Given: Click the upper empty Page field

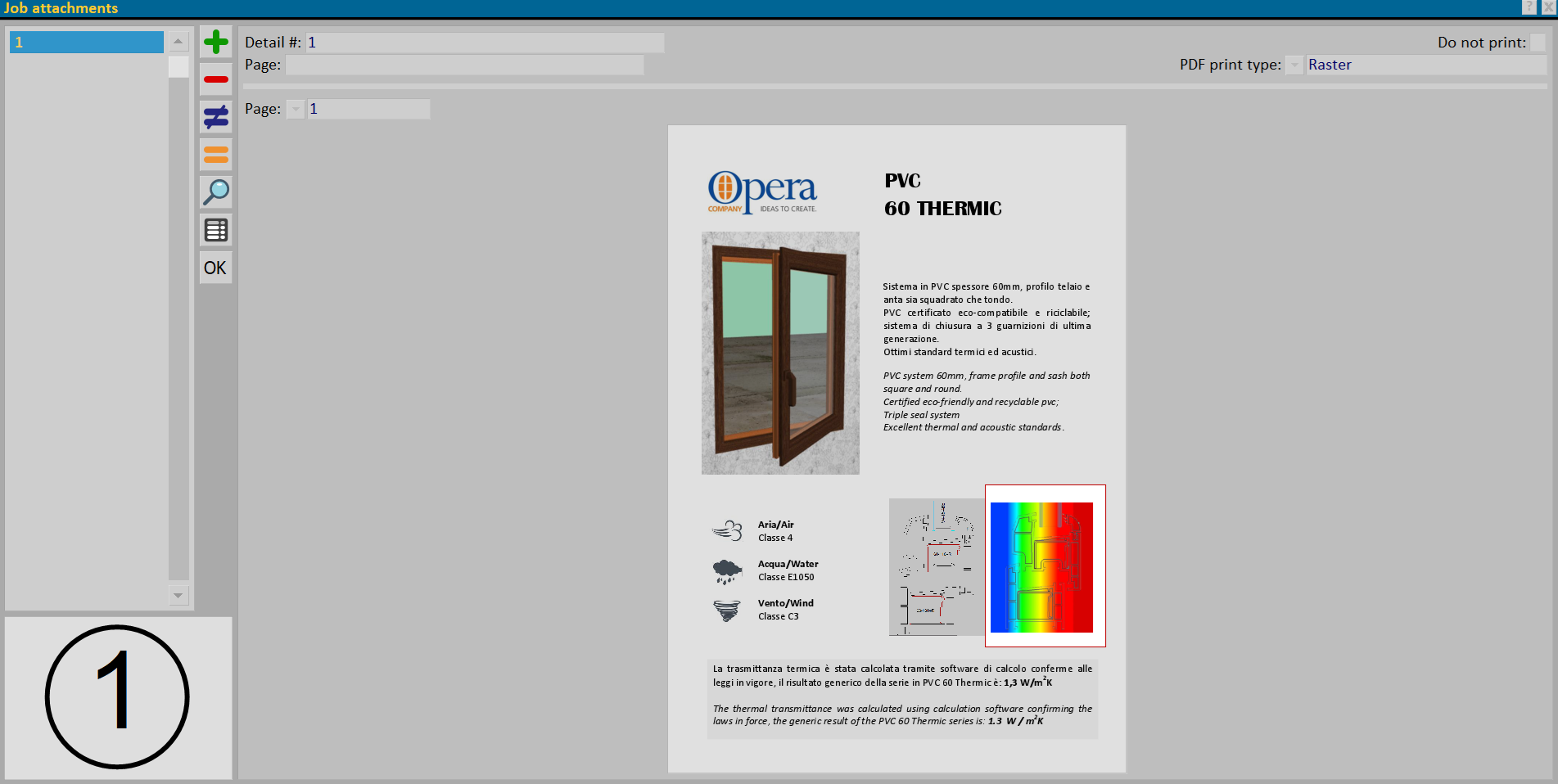Looking at the screenshot, I should coord(464,65).
